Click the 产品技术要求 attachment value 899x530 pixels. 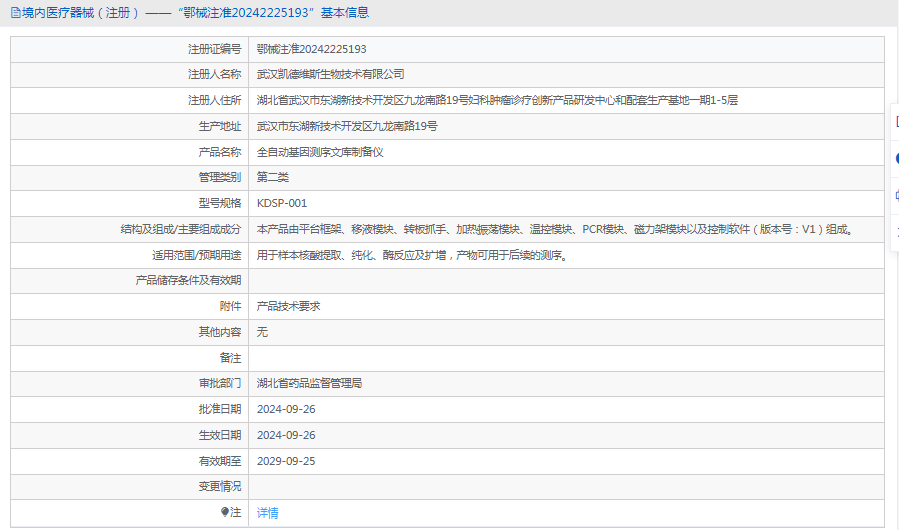tap(288, 306)
